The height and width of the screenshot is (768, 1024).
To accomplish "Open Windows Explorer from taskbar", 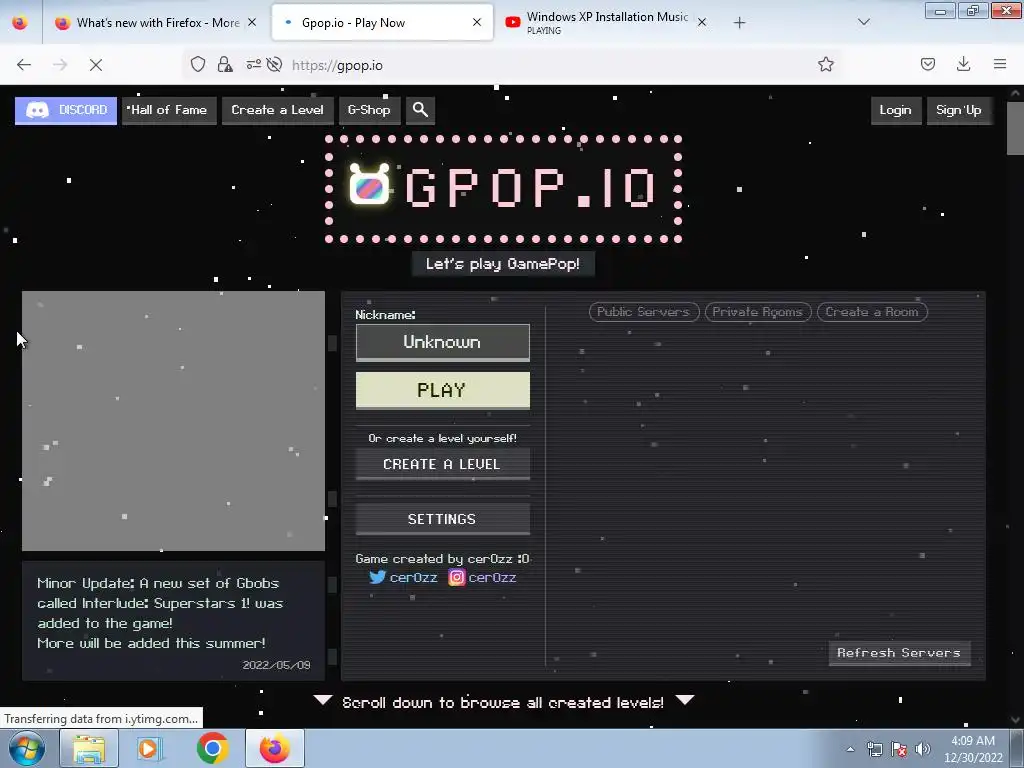I will click(89, 748).
